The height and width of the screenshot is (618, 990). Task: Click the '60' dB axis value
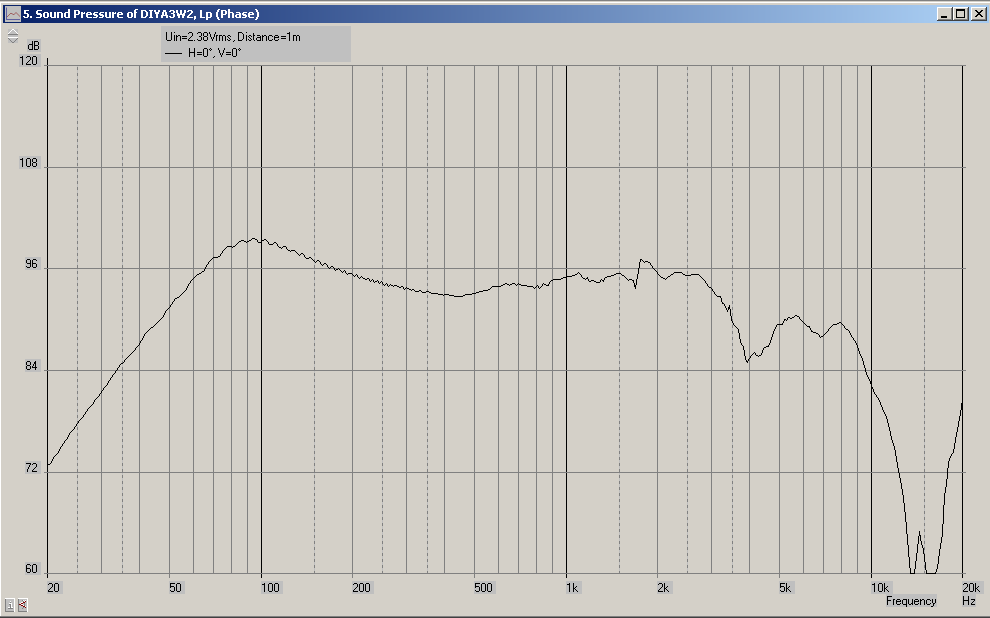pyautogui.click(x=32, y=569)
